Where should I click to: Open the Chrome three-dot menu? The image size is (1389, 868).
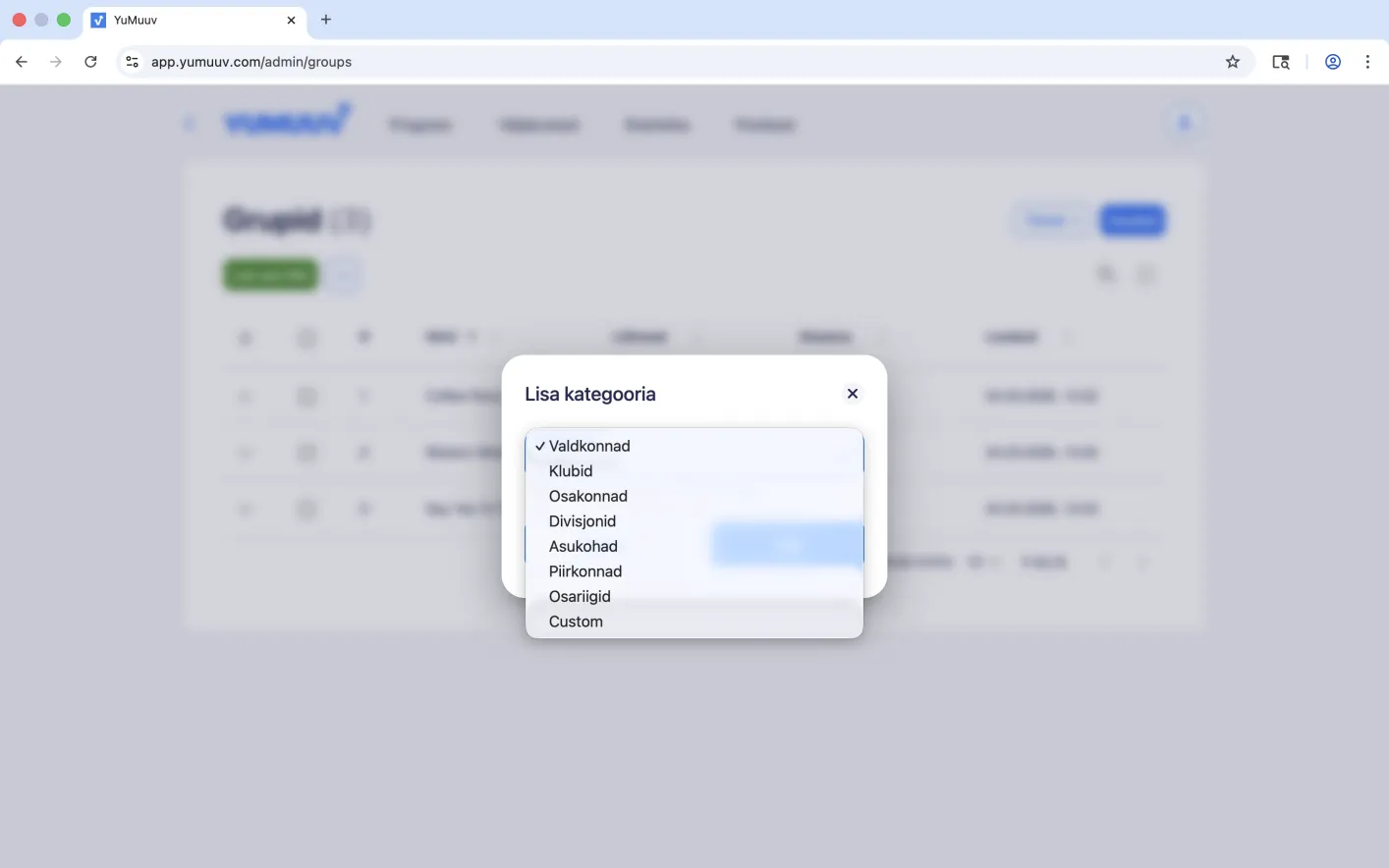point(1367,62)
